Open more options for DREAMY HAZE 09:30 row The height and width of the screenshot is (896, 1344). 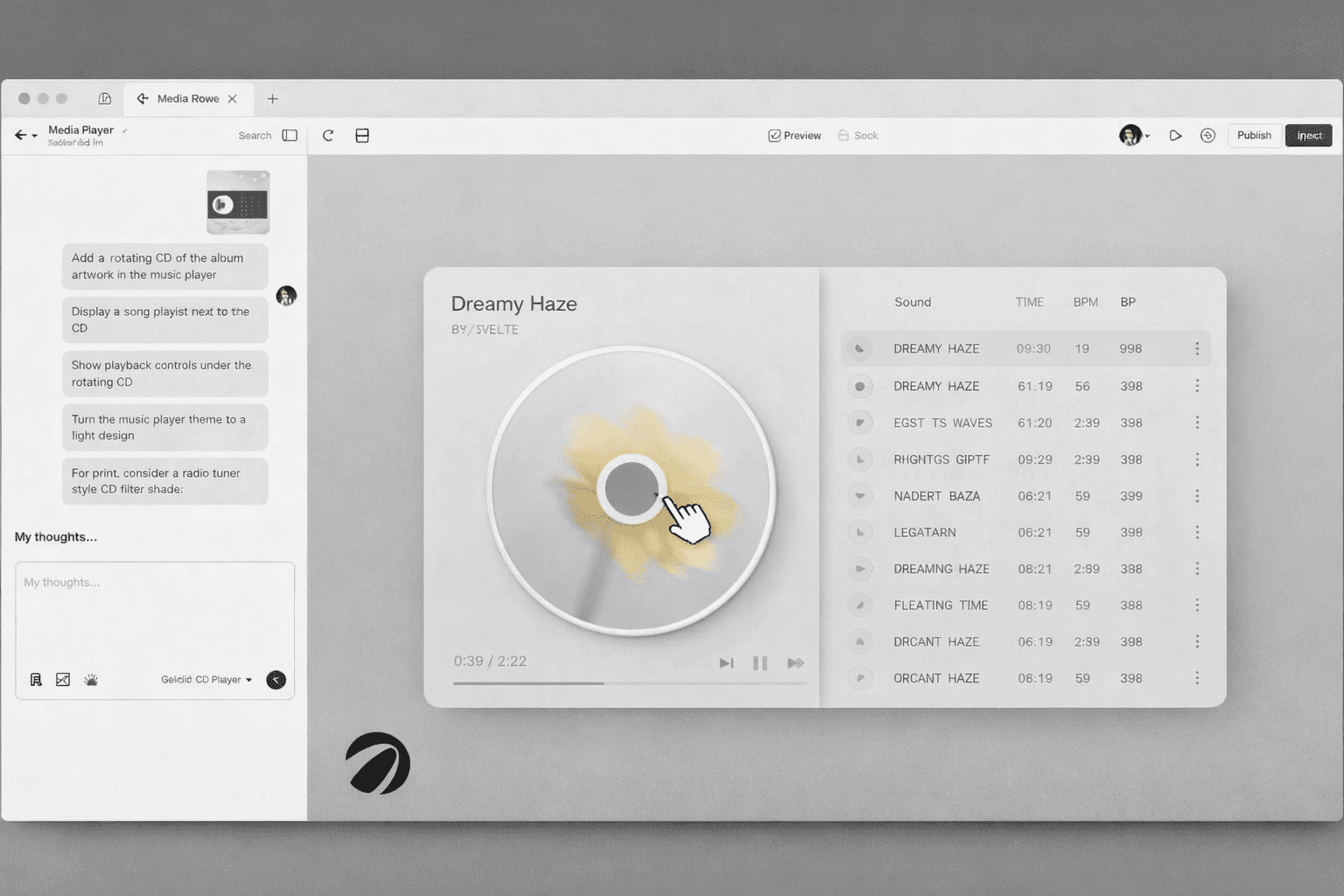tap(1197, 349)
